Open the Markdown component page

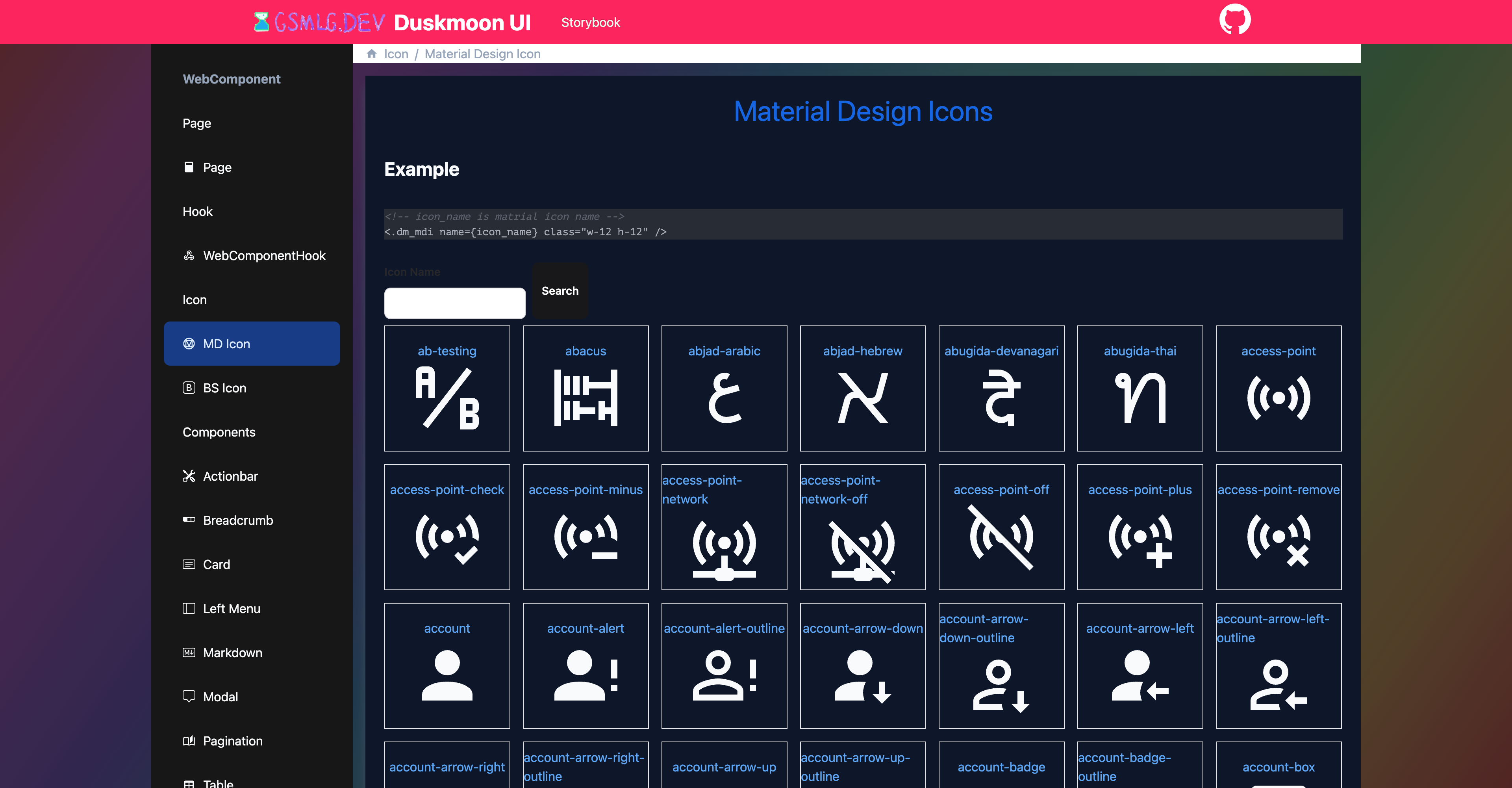tap(252, 652)
